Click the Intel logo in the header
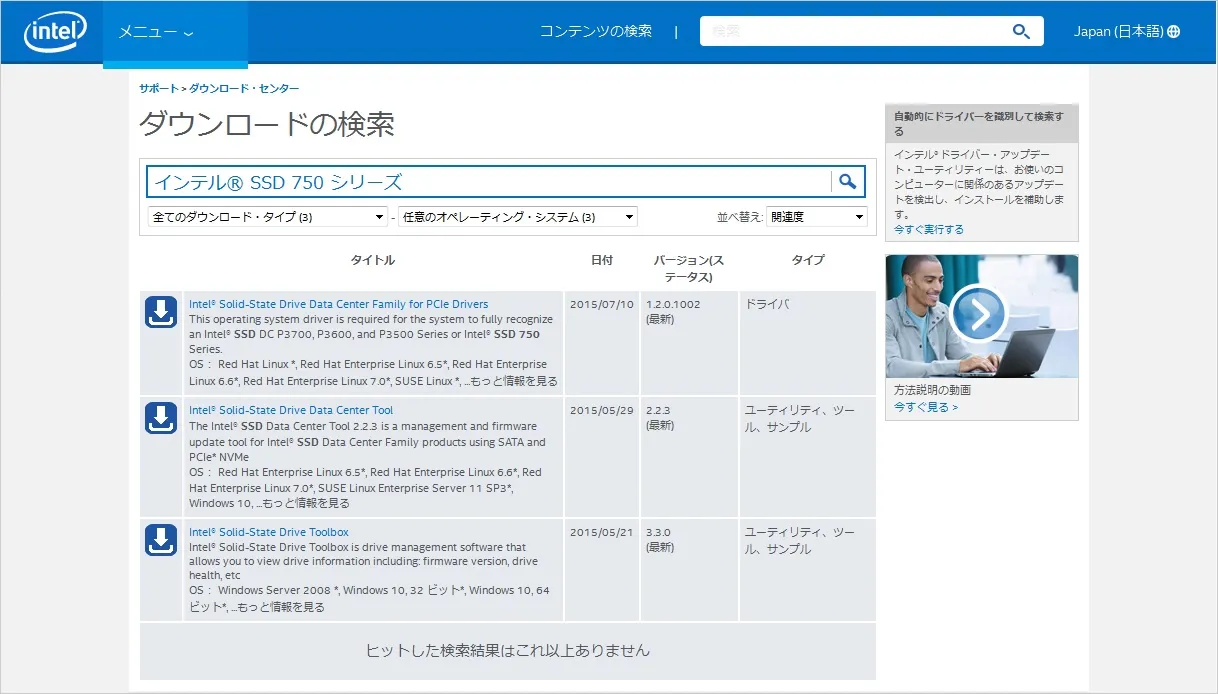Screen dimensions: 1218x694 56,32
